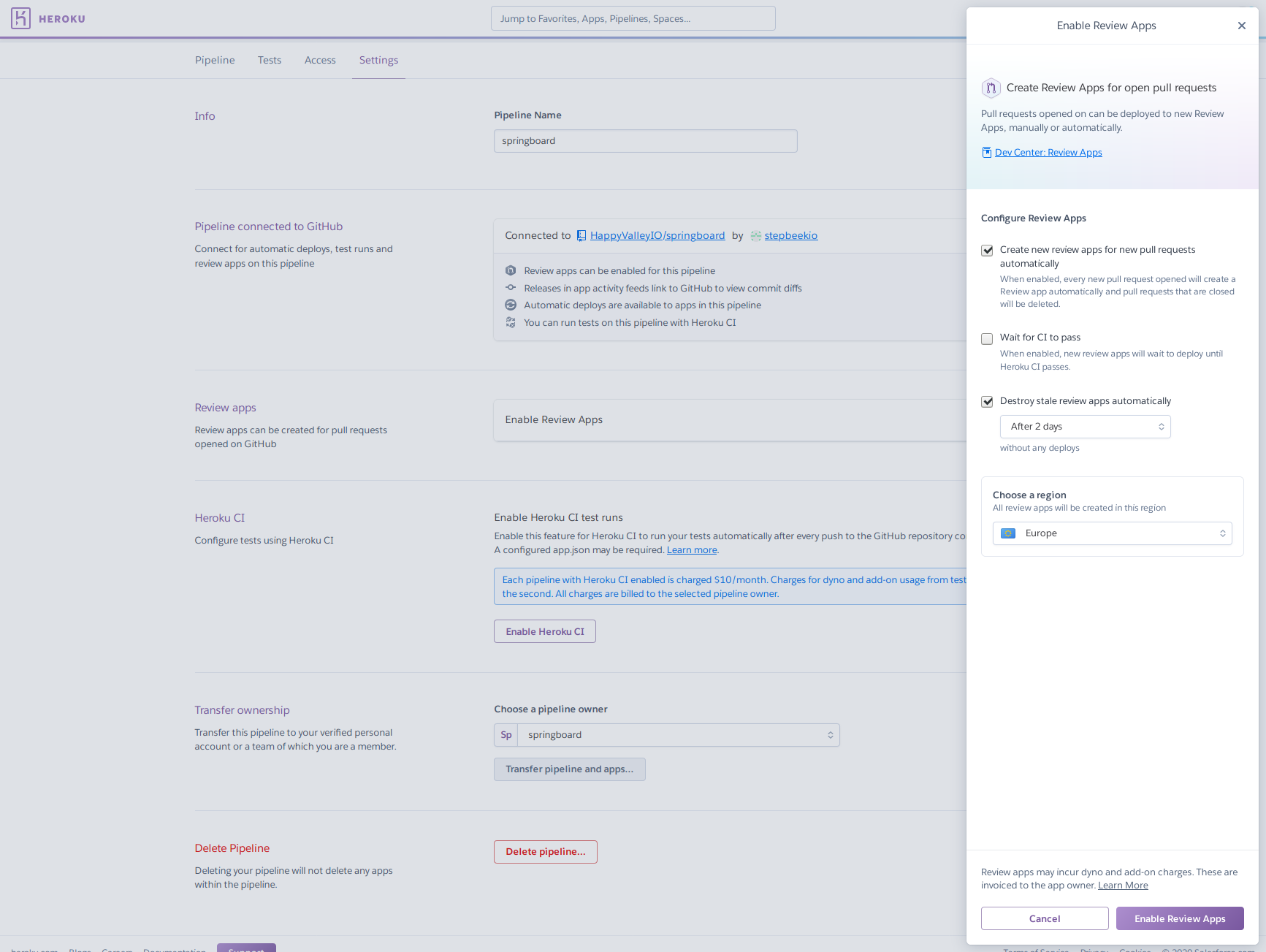Image resolution: width=1266 pixels, height=952 pixels.
Task: Click the 'Heroku CI' section heading
Action: click(220, 518)
